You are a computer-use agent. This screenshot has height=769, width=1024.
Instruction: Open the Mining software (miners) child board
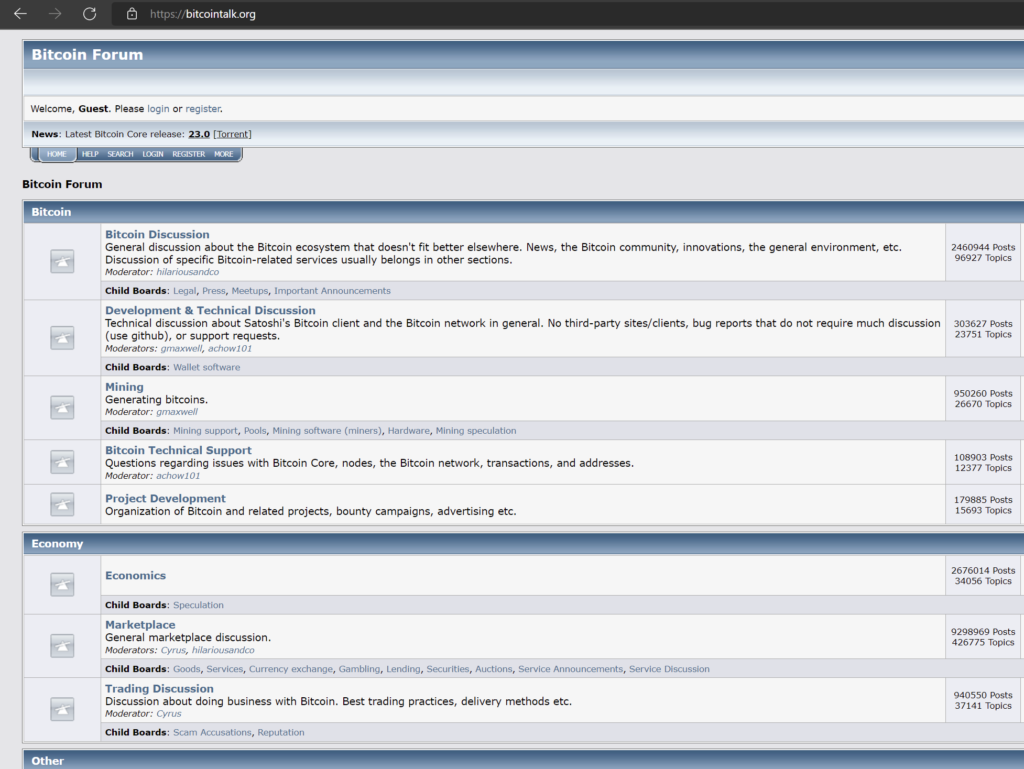327,431
